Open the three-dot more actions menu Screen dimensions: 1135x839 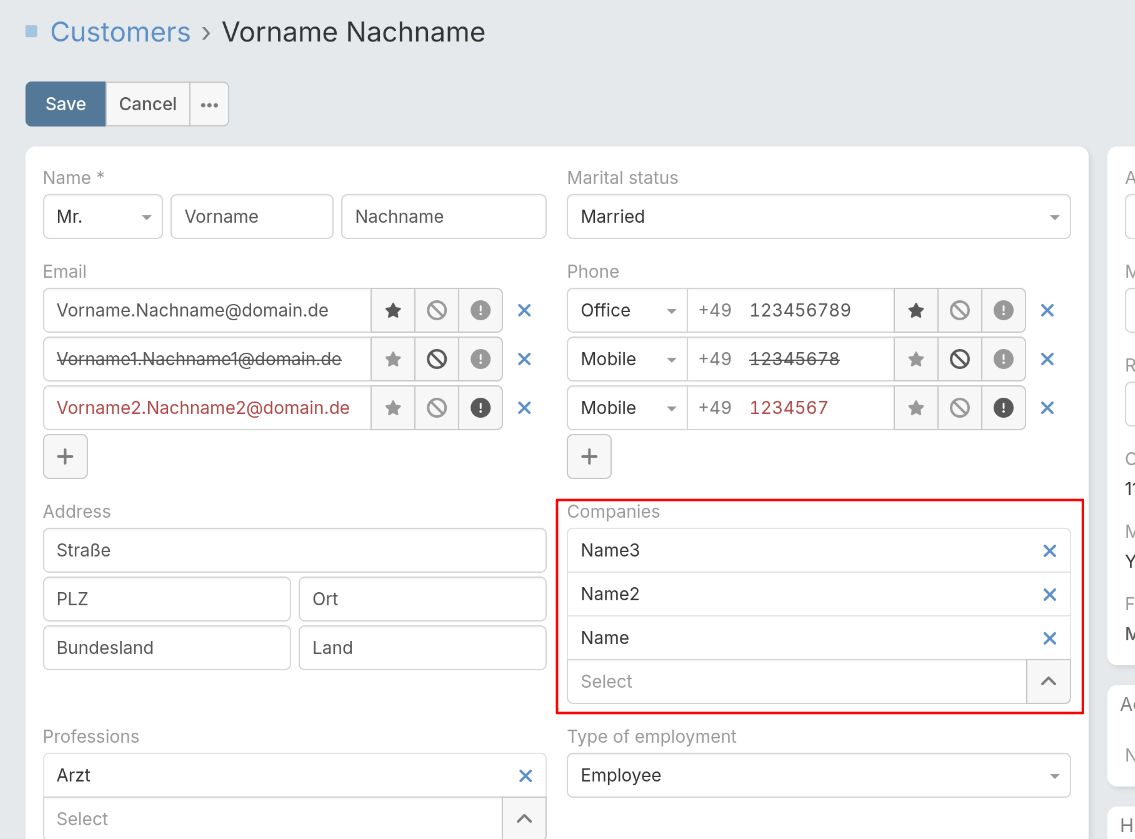tap(209, 104)
